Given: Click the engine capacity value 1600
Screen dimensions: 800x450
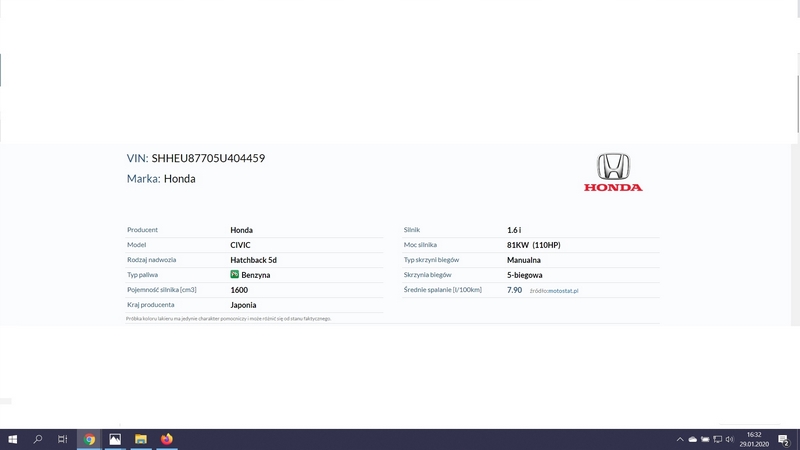Looking at the screenshot, I should click(x=239, y=290).
